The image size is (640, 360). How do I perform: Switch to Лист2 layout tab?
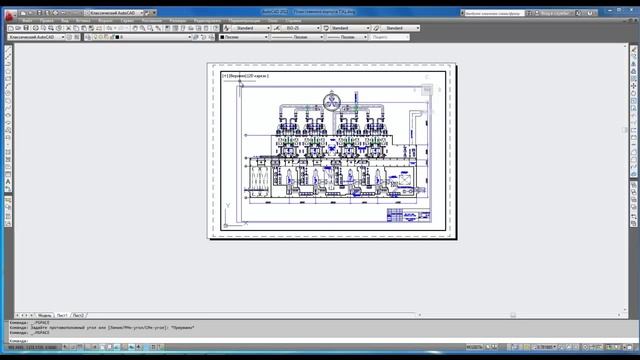(x=78, y=316)
